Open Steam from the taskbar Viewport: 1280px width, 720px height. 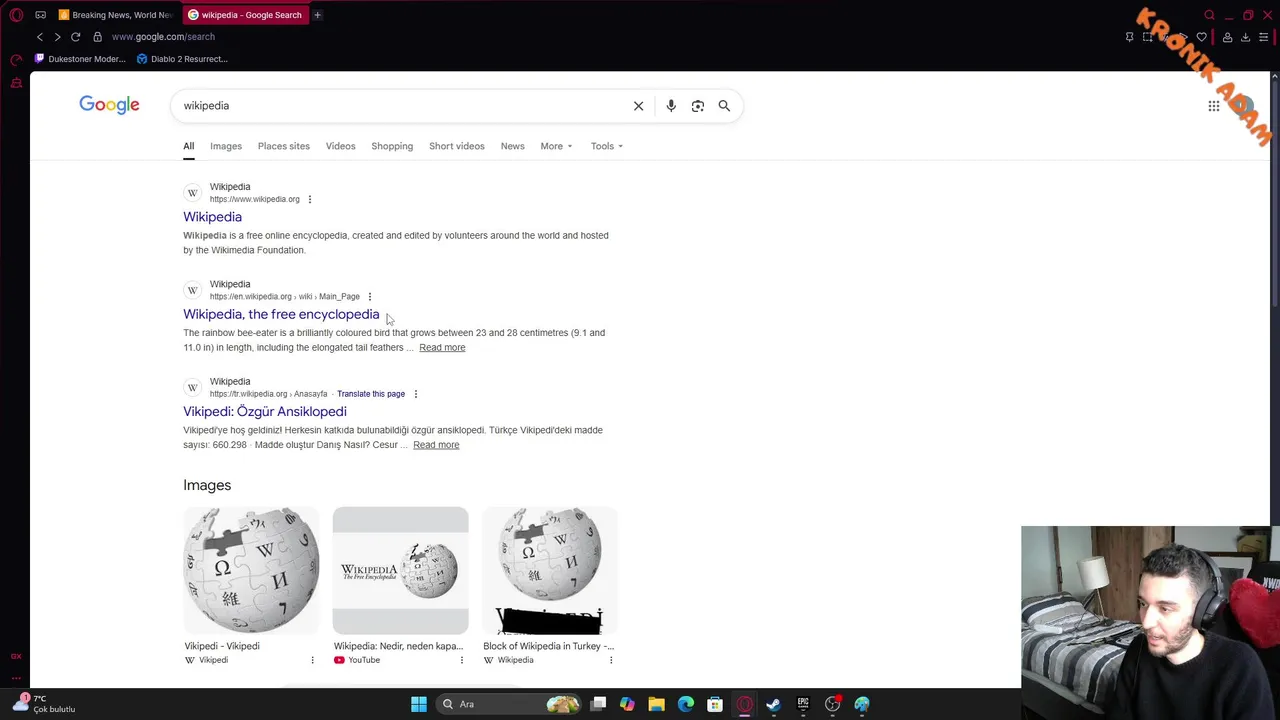click(x=773, y=704)
